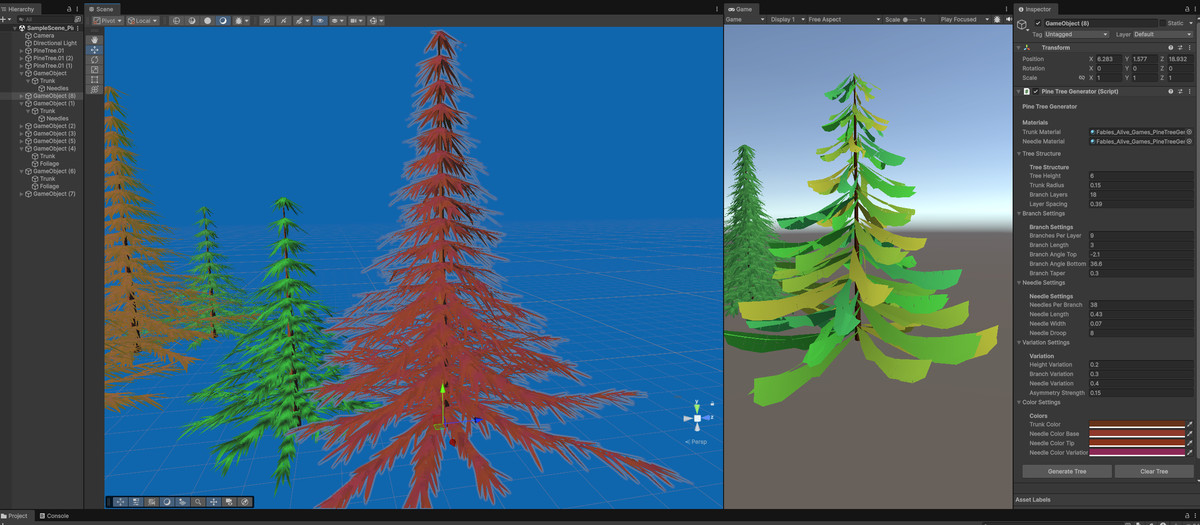Disable the Pine Tree Generator script checkbox
1200x525 pixels.
click(1036, 91)
